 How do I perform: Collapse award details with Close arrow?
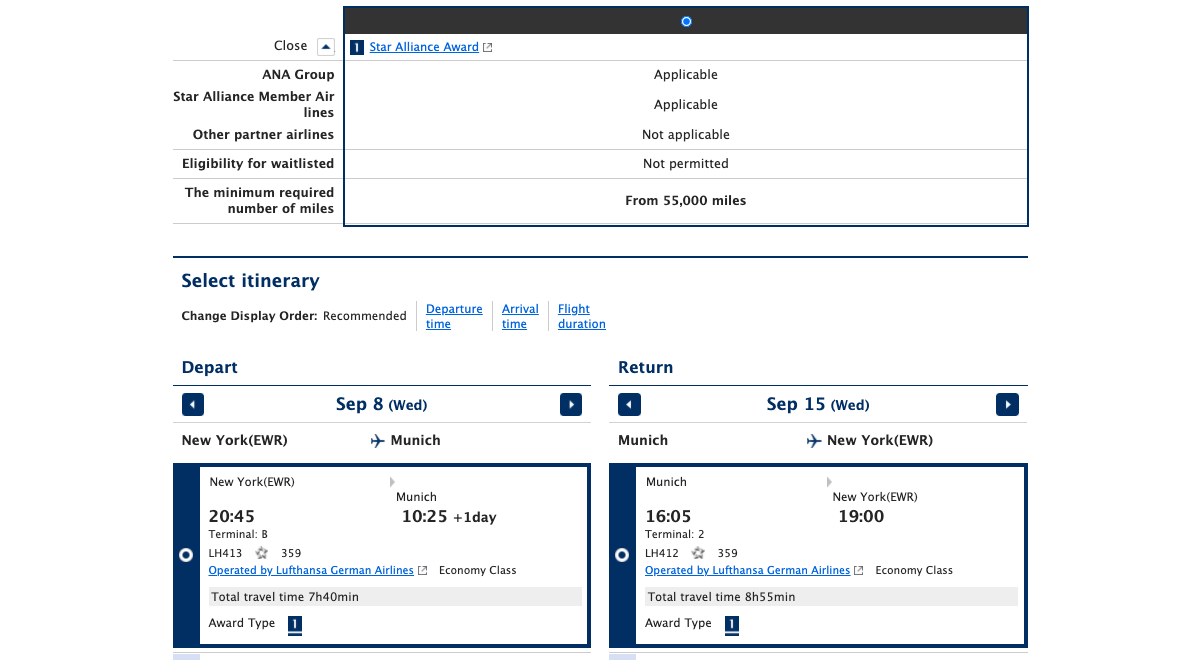pyautogui.click(x=325, y=47)
